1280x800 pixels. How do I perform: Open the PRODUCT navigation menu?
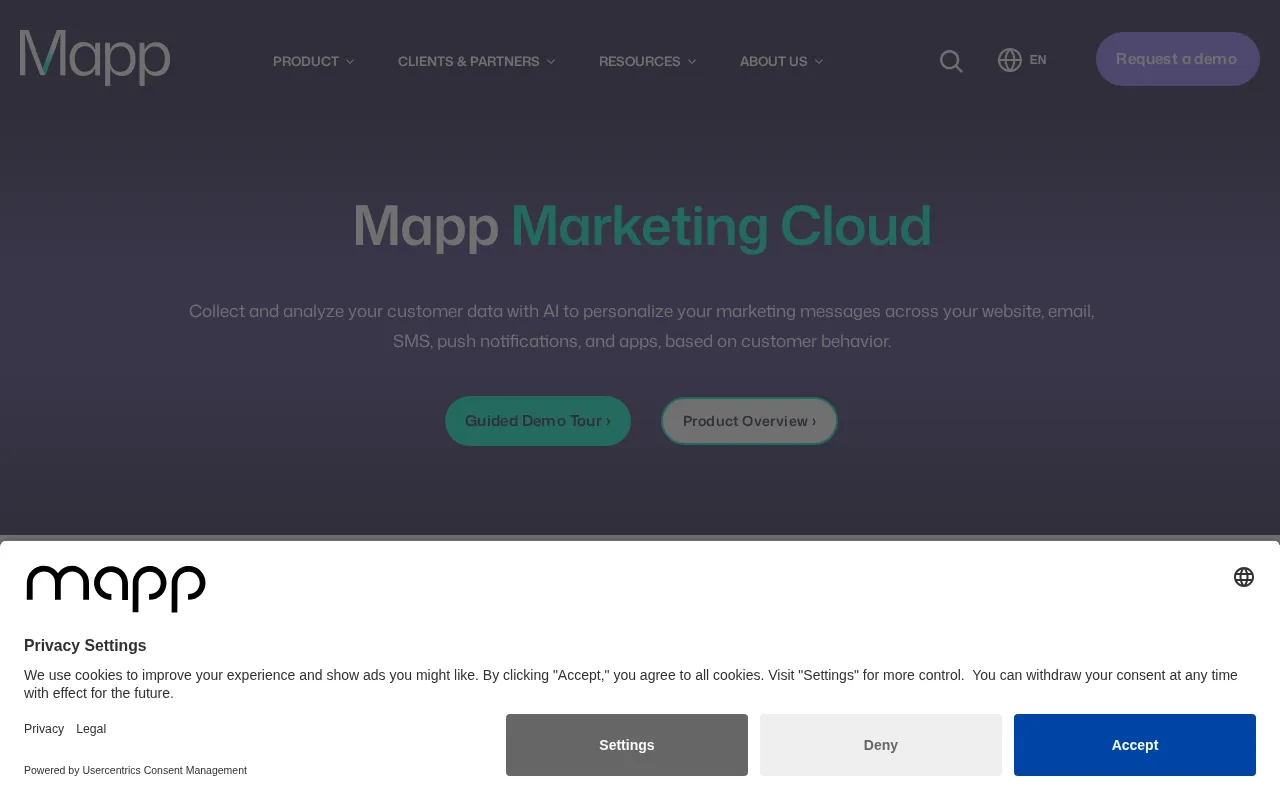click(x=306, y=61)
